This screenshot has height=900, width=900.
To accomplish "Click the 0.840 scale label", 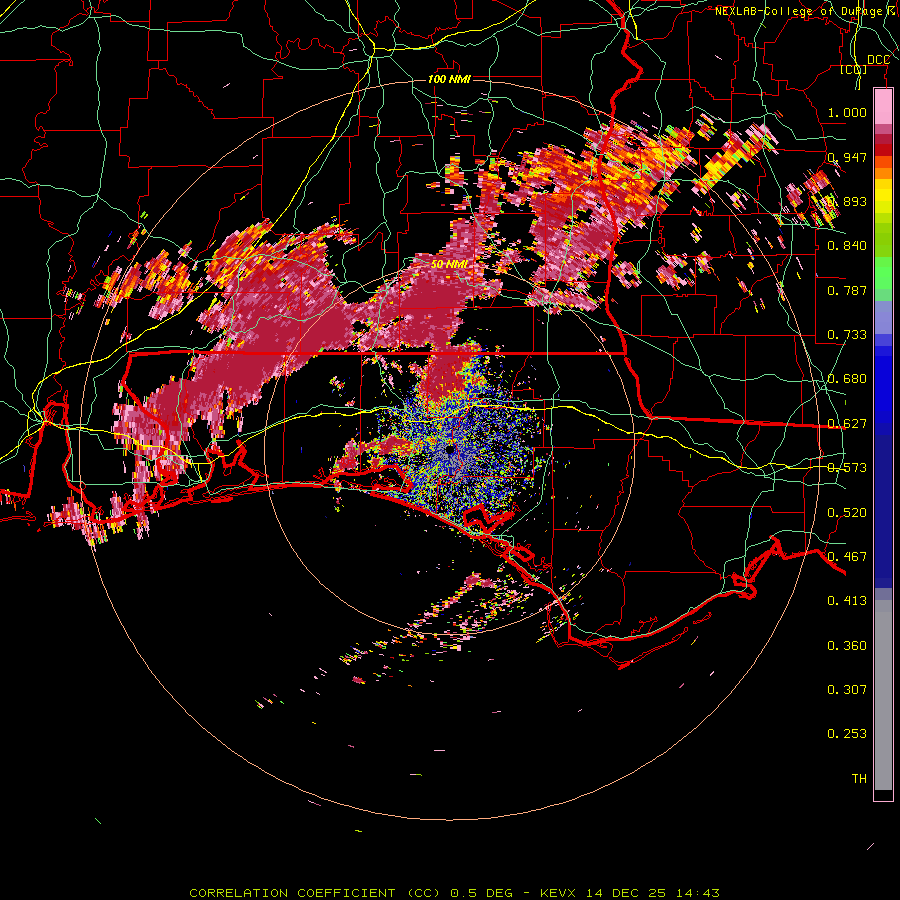I will (x=847, y=245).
